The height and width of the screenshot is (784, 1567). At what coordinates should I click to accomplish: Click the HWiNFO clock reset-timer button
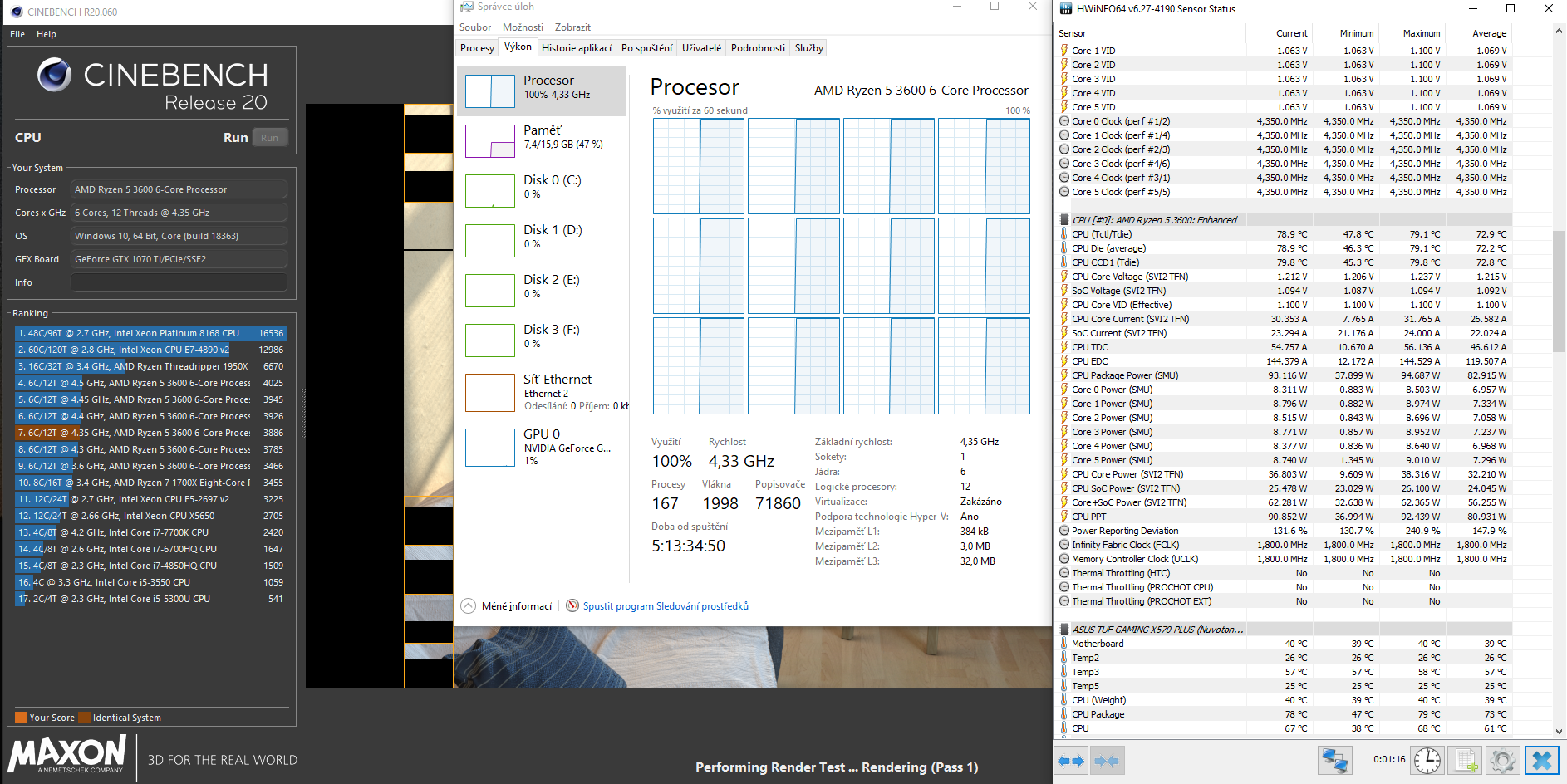tap(1427, 761)
